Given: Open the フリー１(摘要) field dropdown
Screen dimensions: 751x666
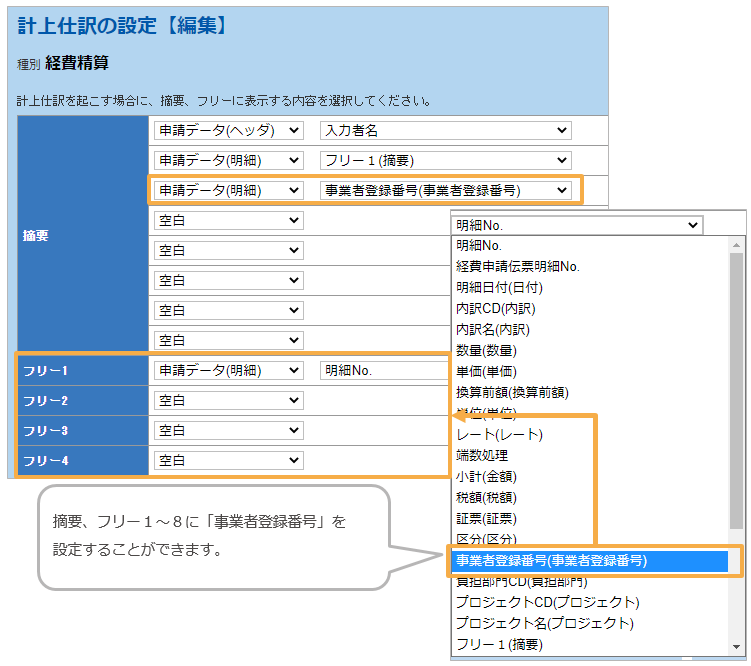Looking at the screenshot, I should [445, 160].
